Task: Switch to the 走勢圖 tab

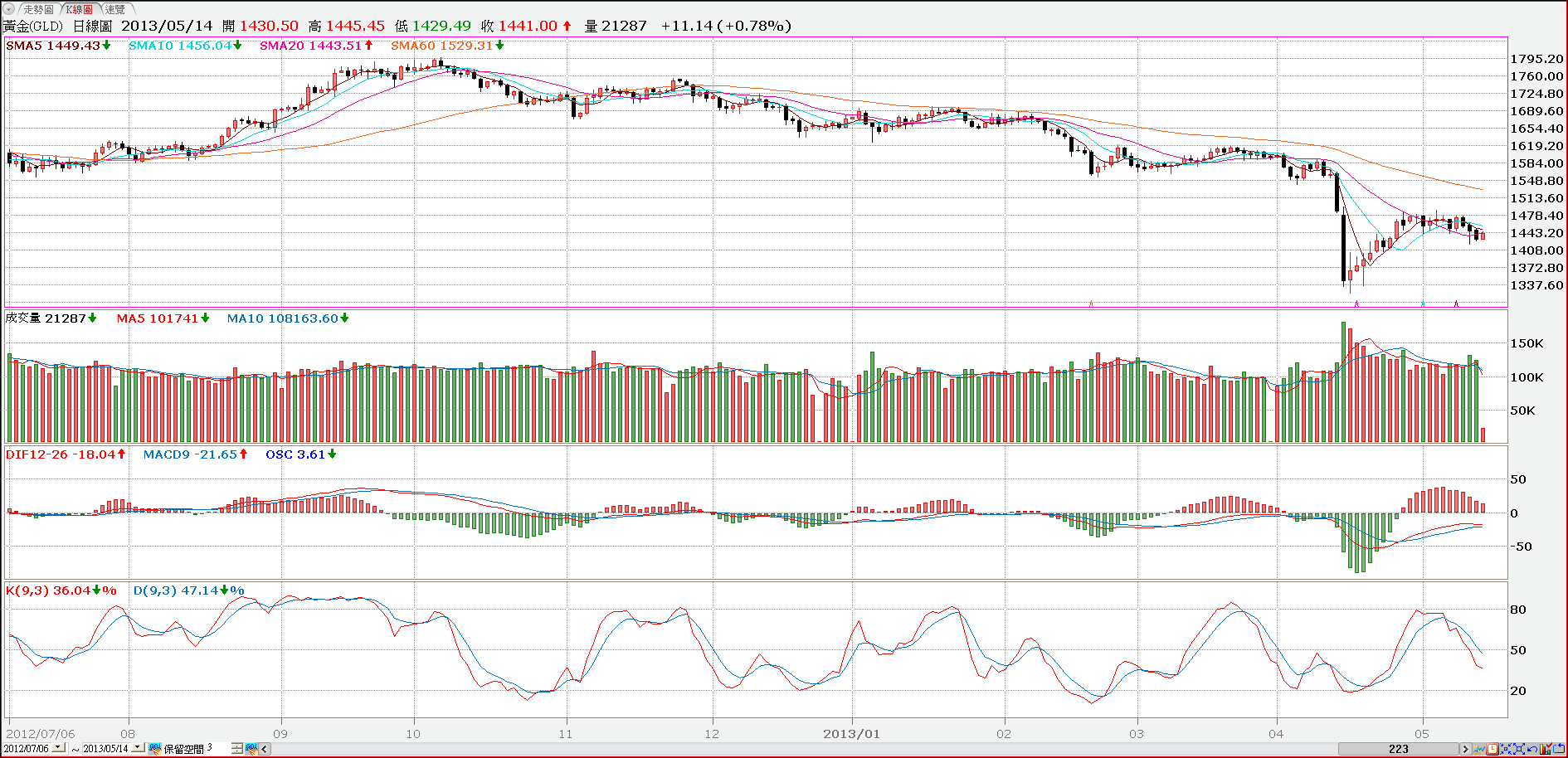Action: (38, 9)
